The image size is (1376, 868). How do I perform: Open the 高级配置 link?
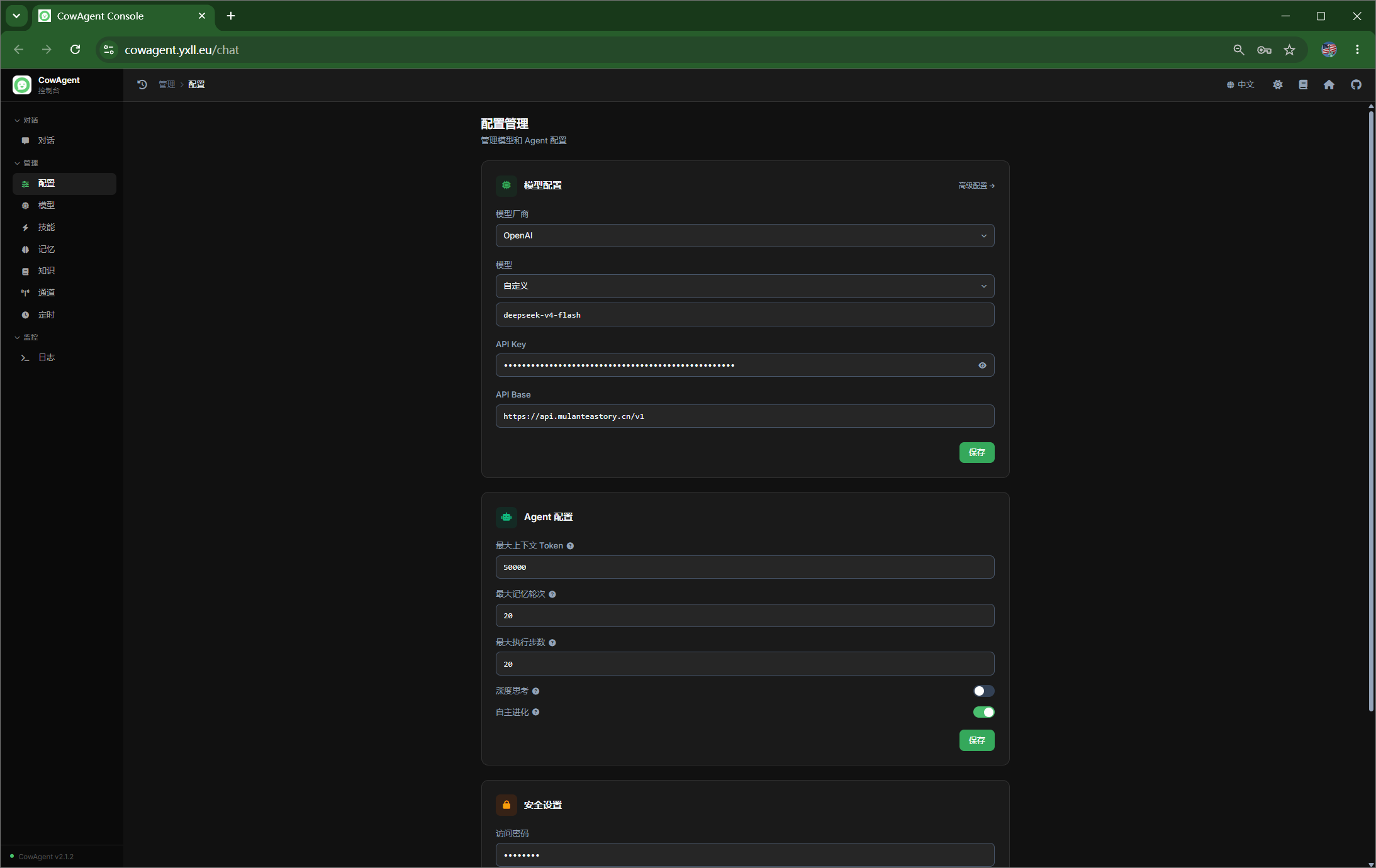pyautogui.click(x=976, y=186)
